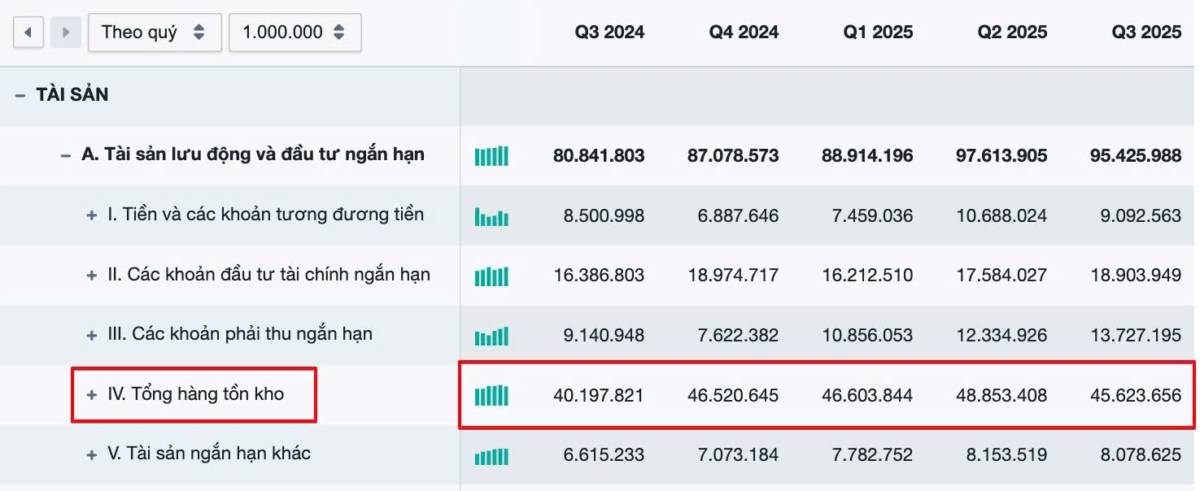
Task: Expand V. Tài sản ngắn hạn khác
Action: pyautogui.click(x=92, y=454)
